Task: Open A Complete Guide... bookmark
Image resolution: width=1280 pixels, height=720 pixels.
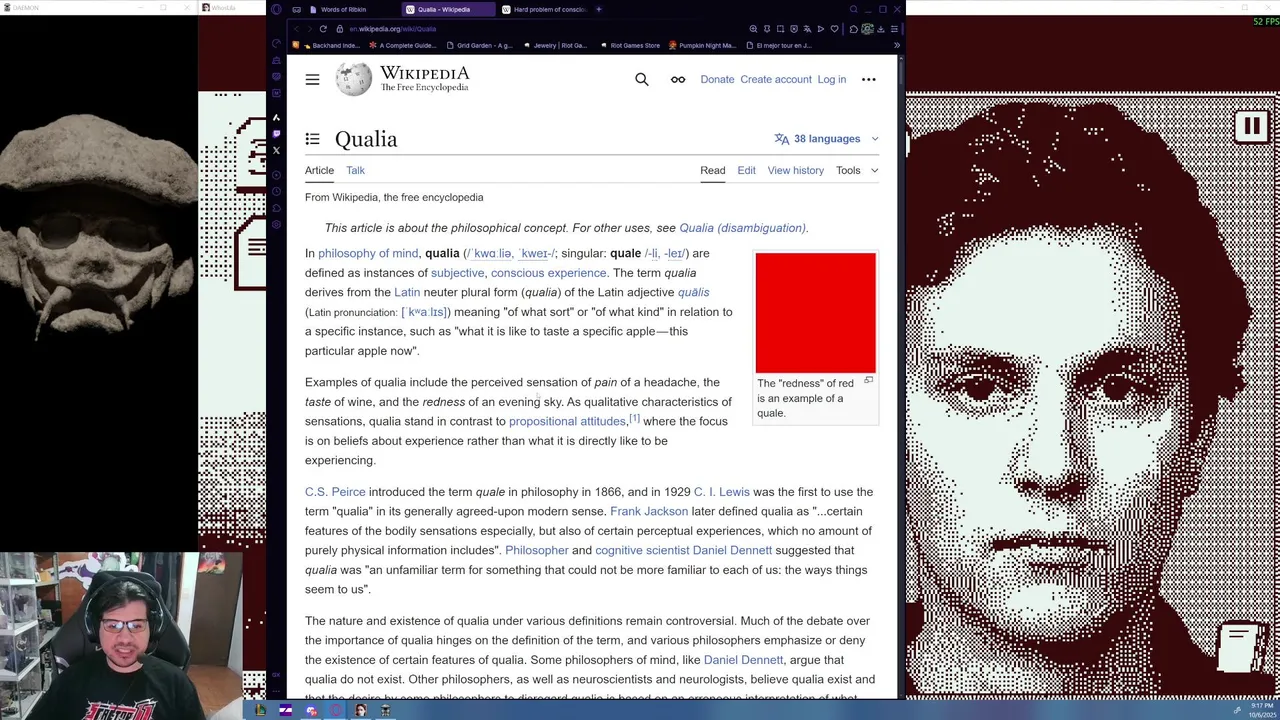Action: point(403,45)
